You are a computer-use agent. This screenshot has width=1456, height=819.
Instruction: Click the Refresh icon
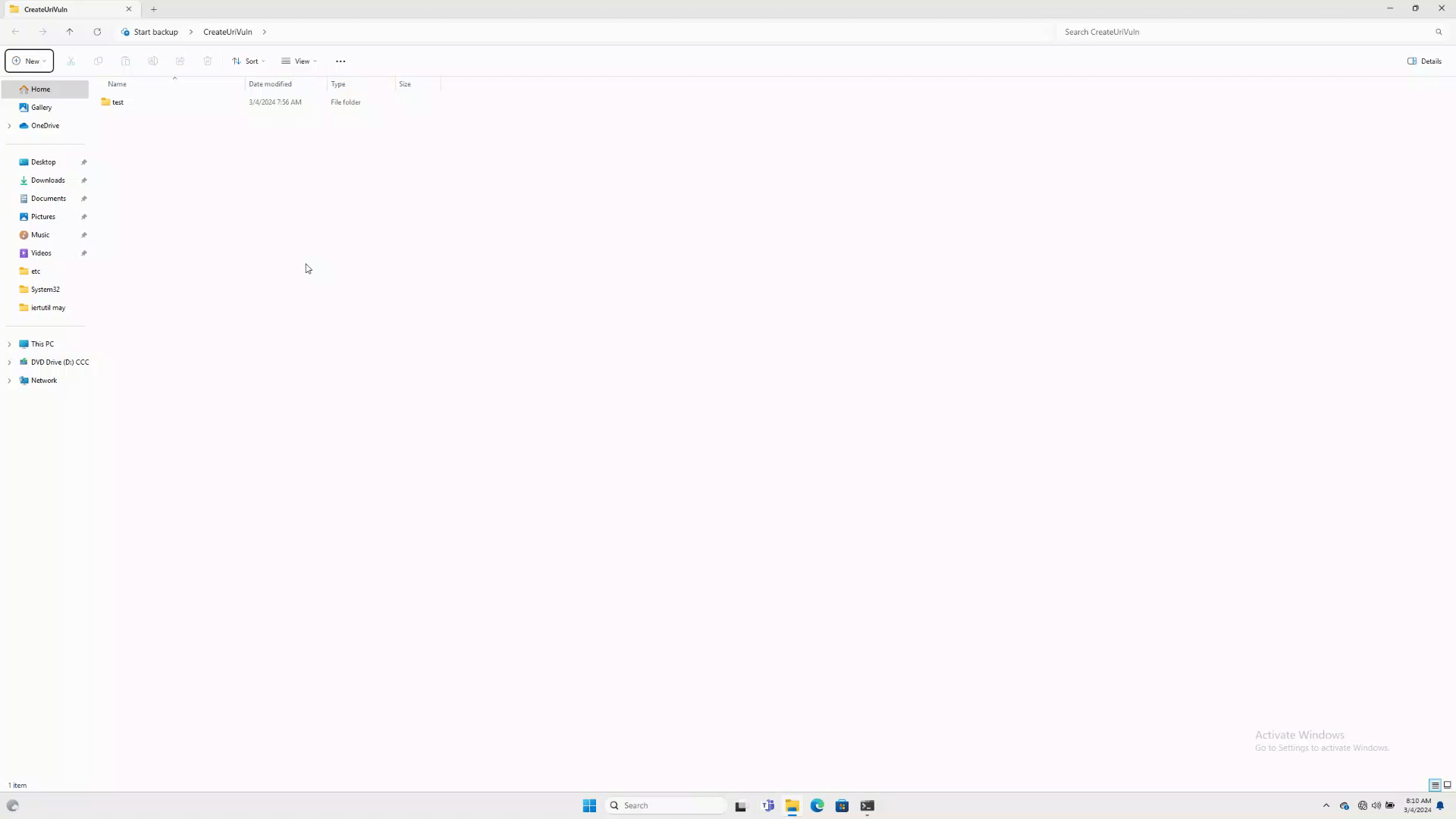tap(97, 32)
